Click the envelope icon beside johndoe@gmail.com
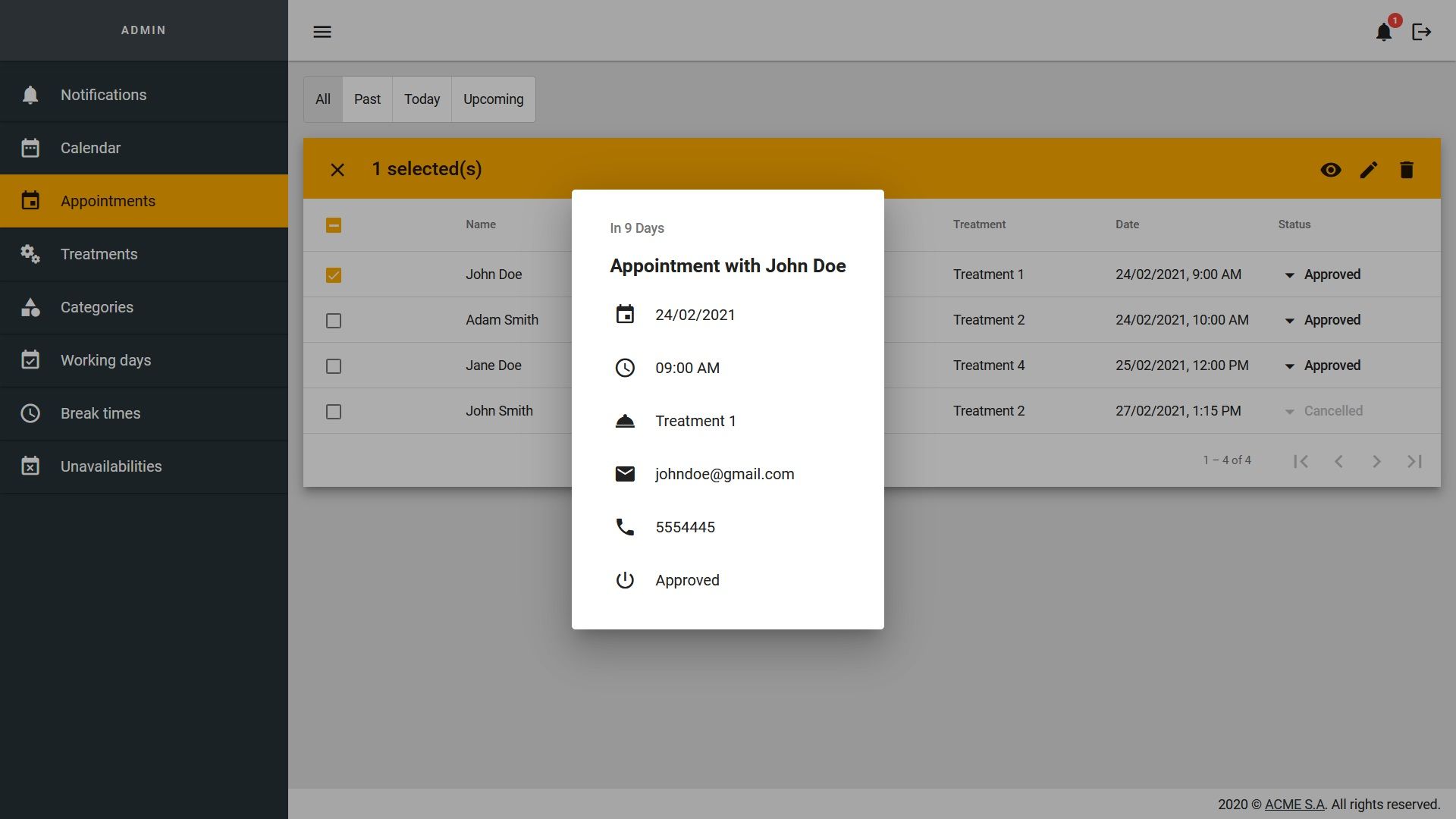This screenshot has height=819, width=1456. 625,474
